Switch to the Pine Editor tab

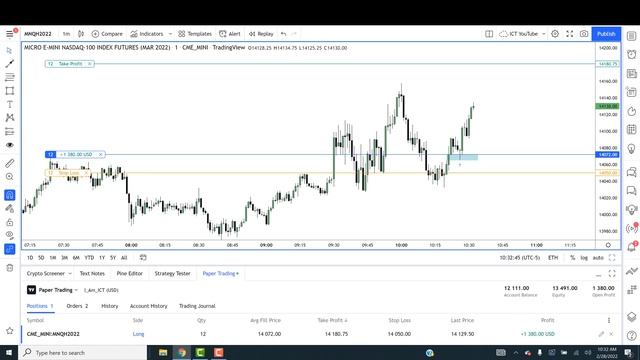pyautogui.click(x=129, y=273)
